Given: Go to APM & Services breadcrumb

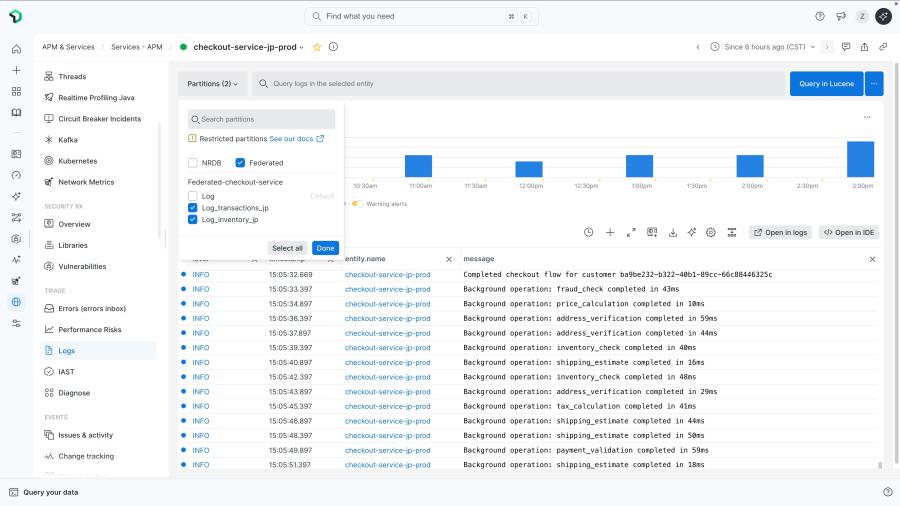Looking at the screenshot, I should pos(68,47).
